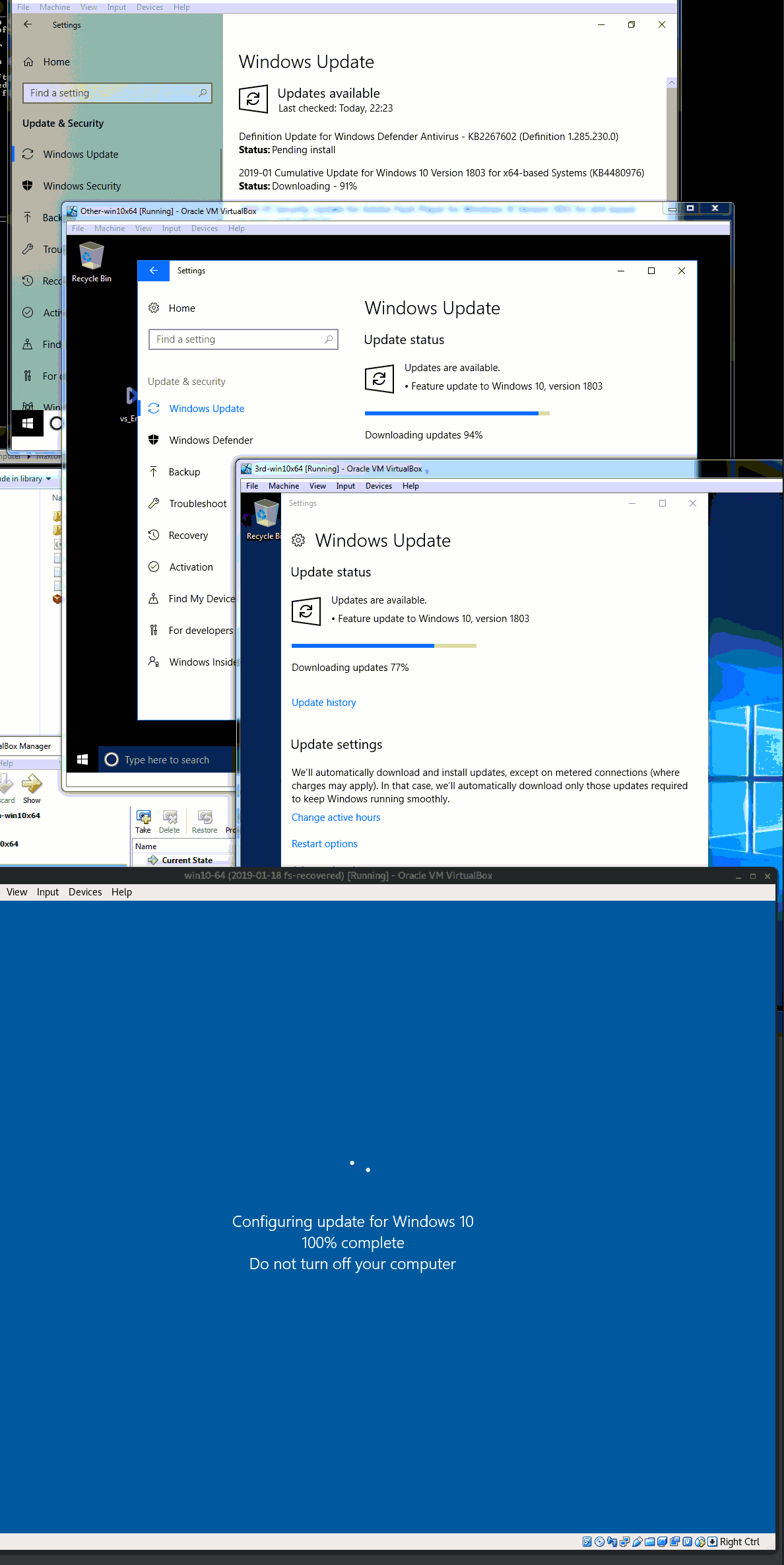The height and width of the screenshot is (1565, 784).
Task: Click the hard disk activity status icon
Action: [x=587, y=1542]
